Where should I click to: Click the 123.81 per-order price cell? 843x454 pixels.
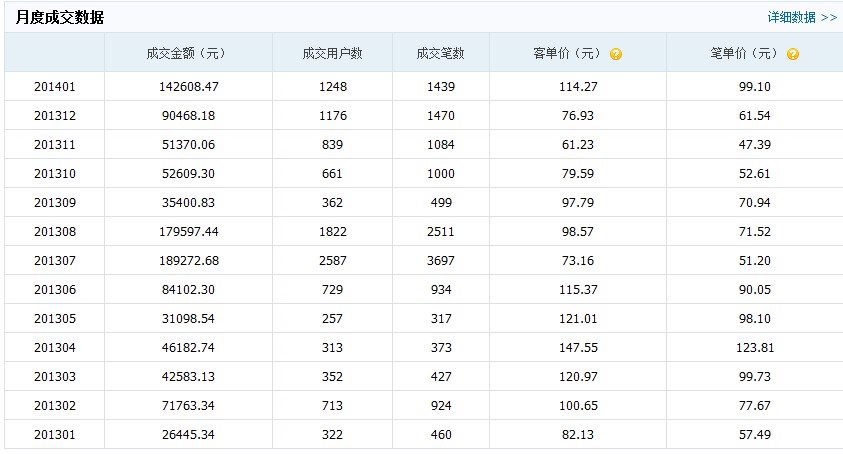pos(755,348)
